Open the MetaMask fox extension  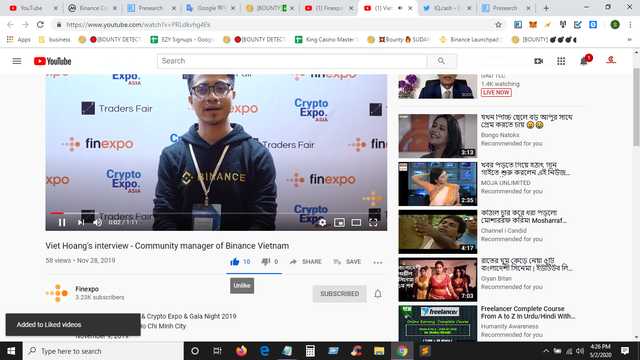tap(533, 24)
